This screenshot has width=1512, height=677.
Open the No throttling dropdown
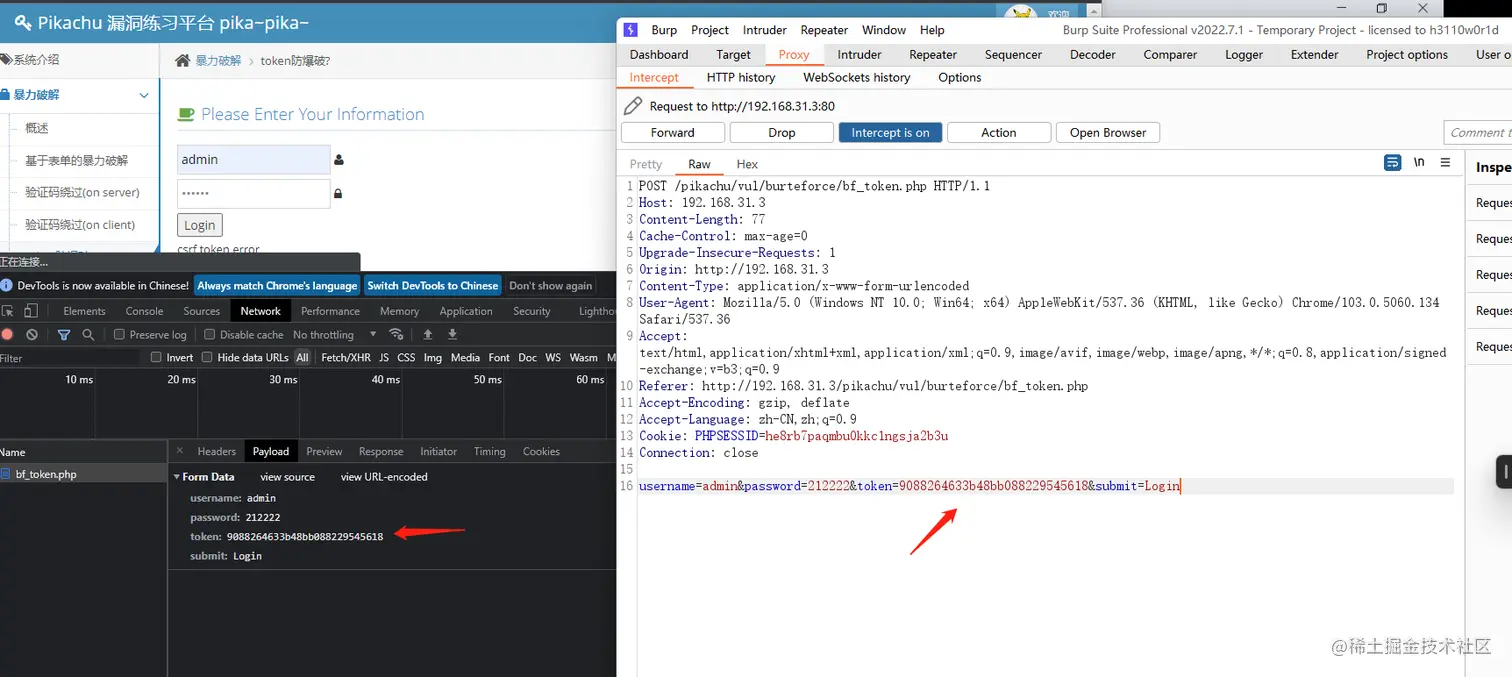[x=335, y=335]
